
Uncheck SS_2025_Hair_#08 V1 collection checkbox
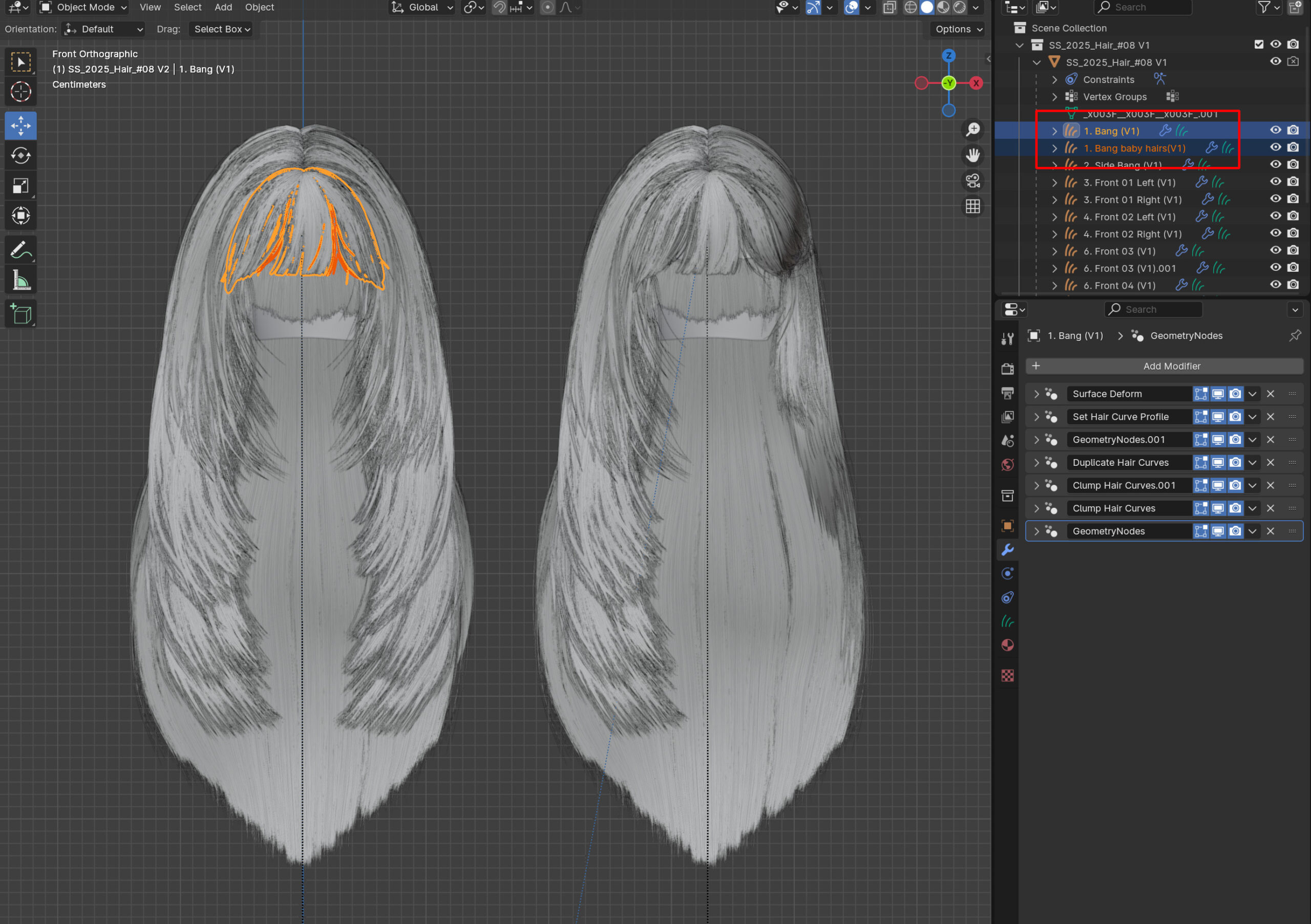click(x=1258, y=45)
